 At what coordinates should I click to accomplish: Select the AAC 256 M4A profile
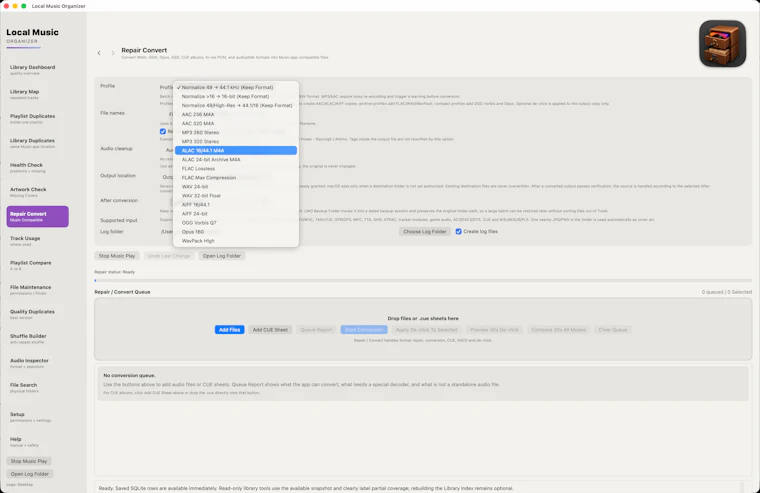[x=236, y=114]
